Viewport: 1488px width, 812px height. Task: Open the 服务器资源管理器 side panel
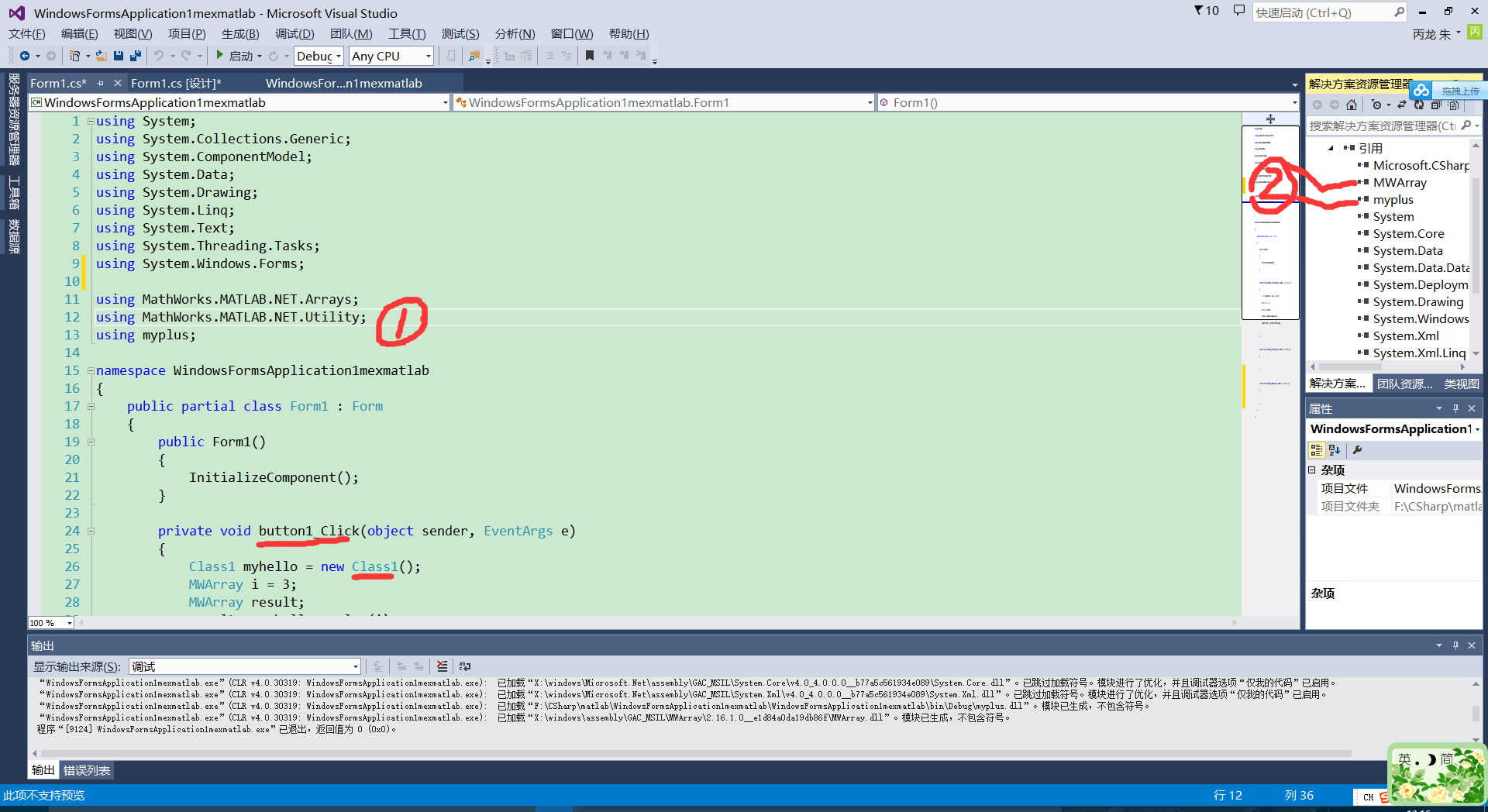[14, 119]
